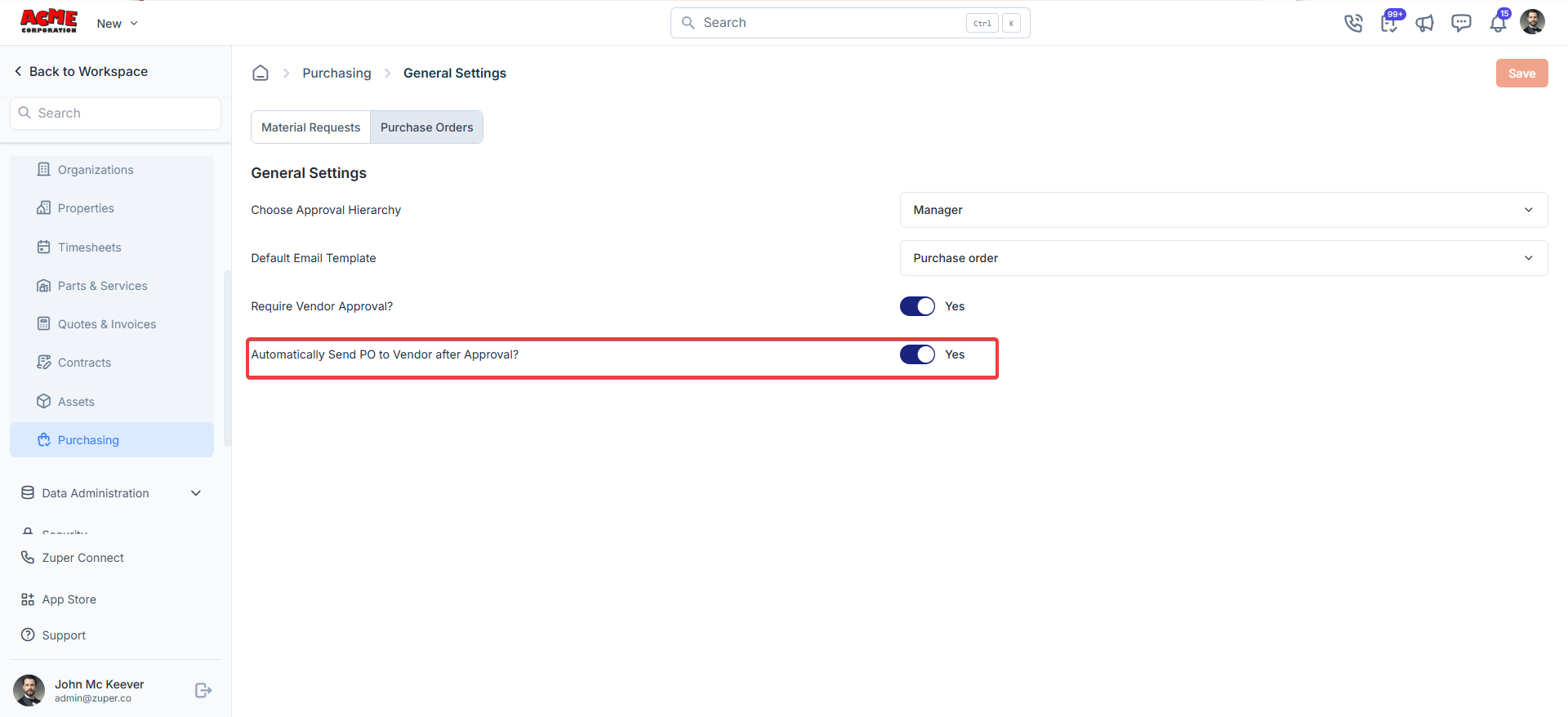The height and width of the screenshot is (717, 1568).
Task: Click the Organizations building icon
Action: [44, 169]
